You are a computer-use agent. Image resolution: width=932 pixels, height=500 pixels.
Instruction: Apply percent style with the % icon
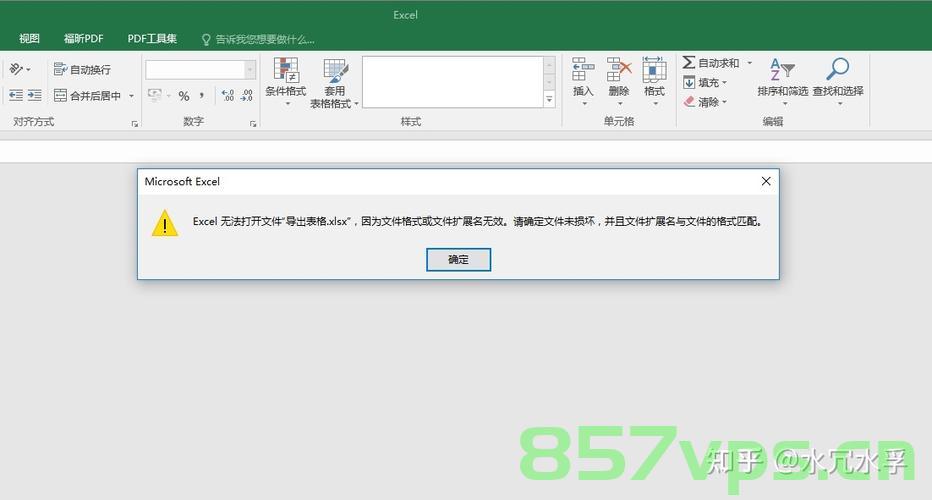[x=184, y=96]
